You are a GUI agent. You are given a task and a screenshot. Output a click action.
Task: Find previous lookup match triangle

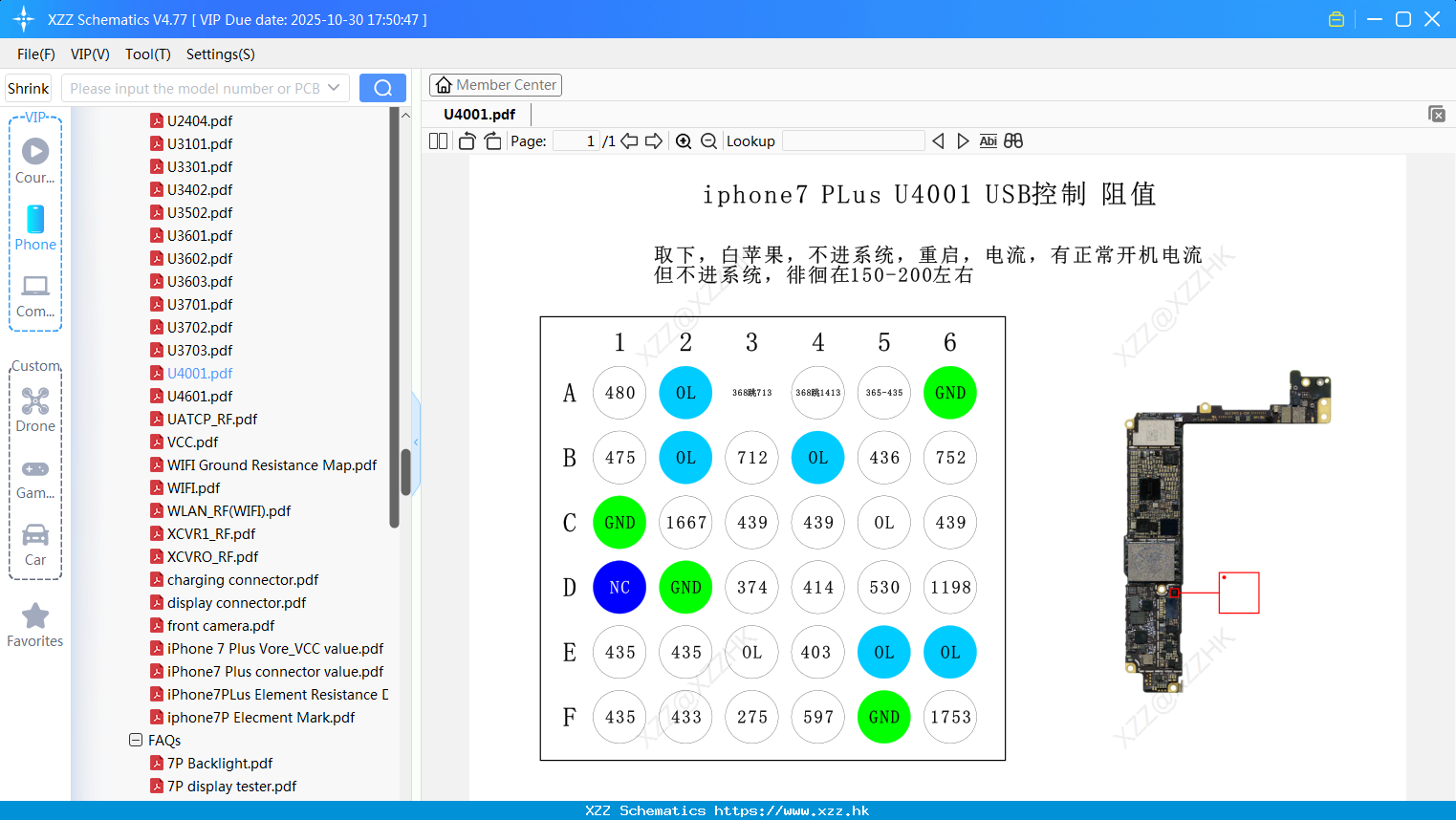point(938,140)
